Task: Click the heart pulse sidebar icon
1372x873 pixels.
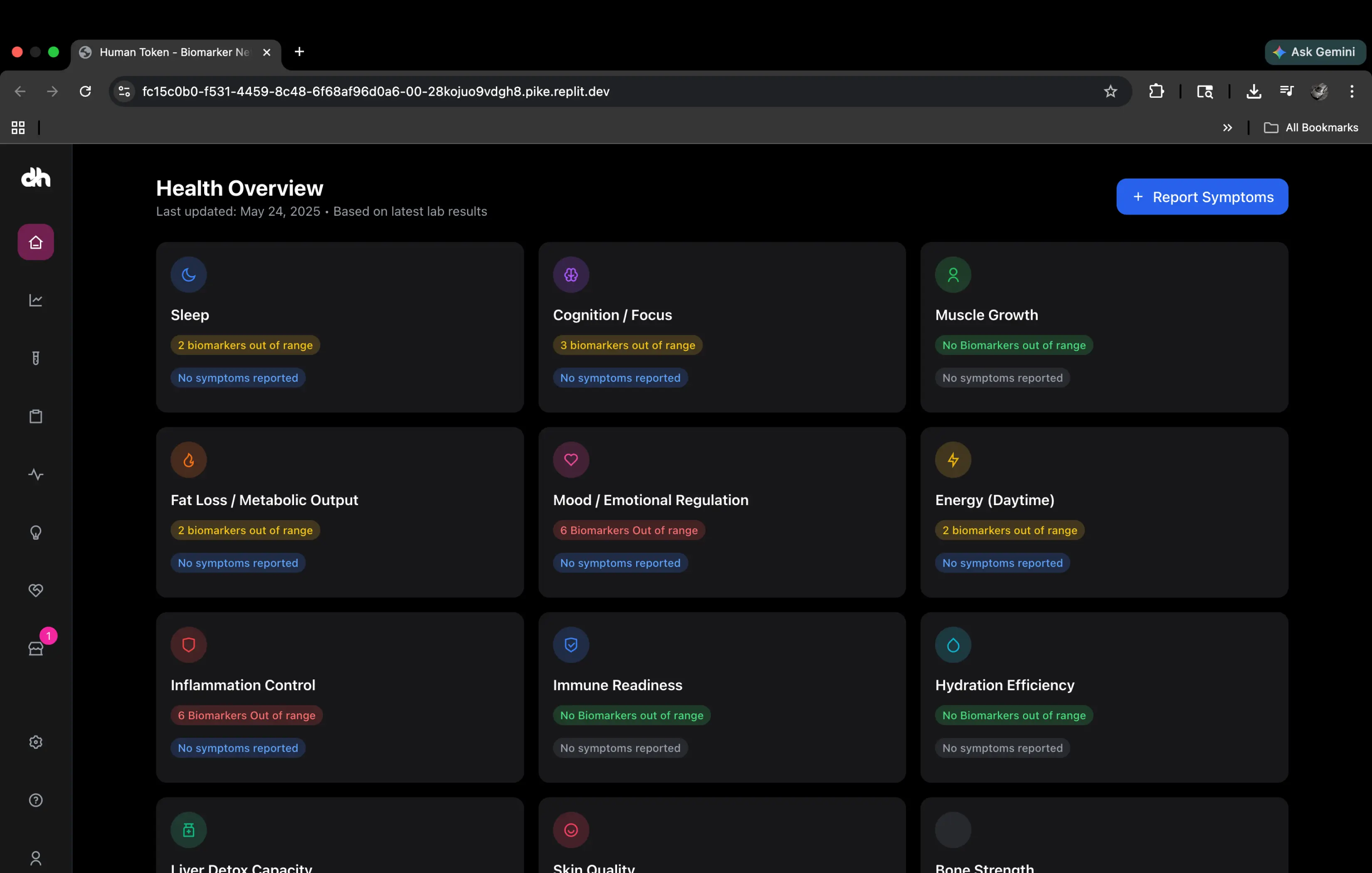Action: click(x=35, y=590)
